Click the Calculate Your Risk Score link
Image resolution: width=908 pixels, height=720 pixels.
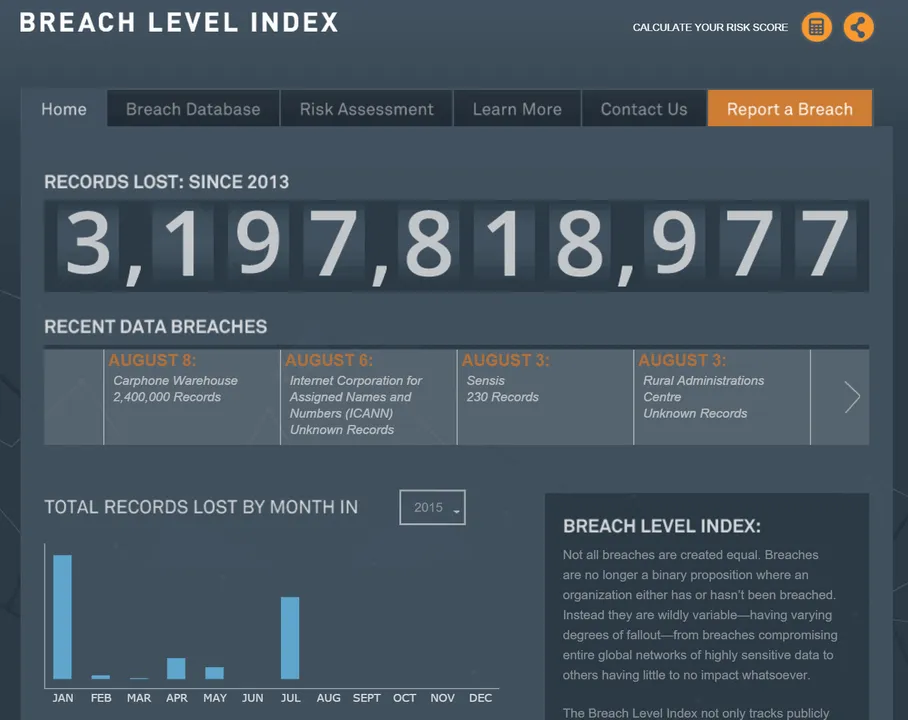pos(710,27)
